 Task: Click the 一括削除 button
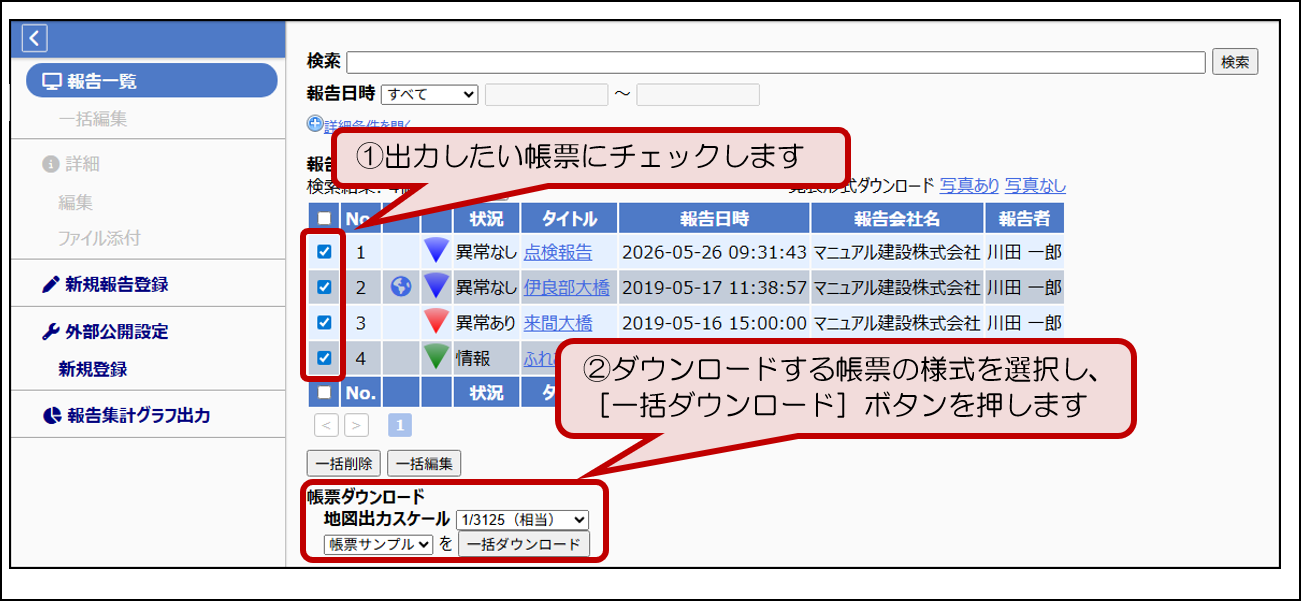click(x=343, y=463)
